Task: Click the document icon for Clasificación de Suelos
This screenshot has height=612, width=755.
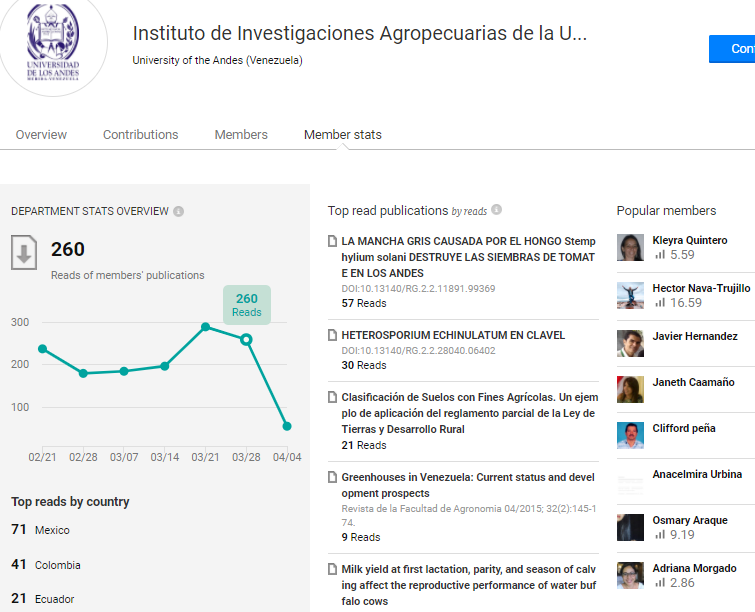Action: [x=332, y=397]
